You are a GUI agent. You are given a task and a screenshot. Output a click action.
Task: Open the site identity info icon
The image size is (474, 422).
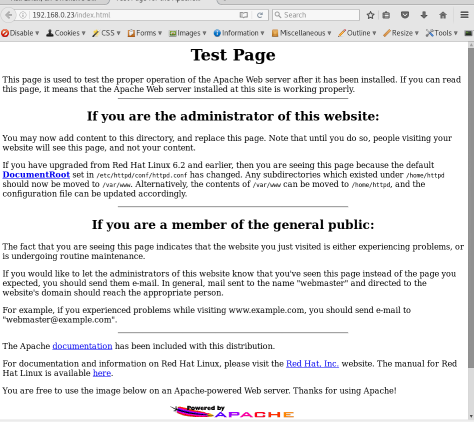tap(23, 15)
